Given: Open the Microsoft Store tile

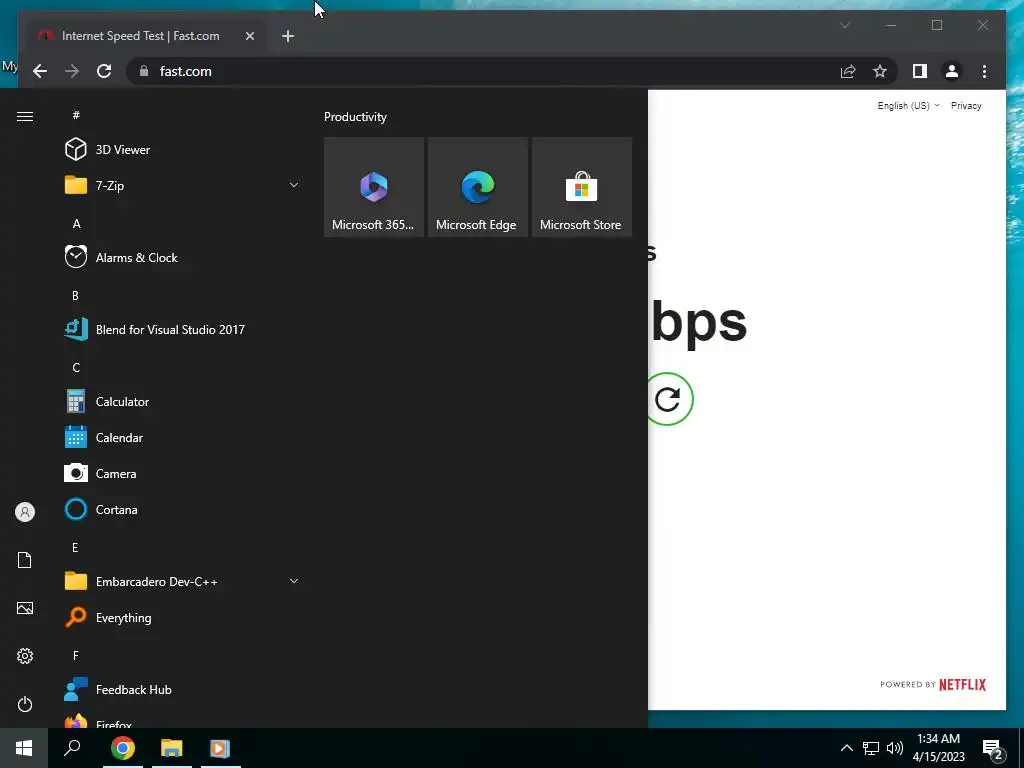Looking at the screenshot, I should 581,187.
